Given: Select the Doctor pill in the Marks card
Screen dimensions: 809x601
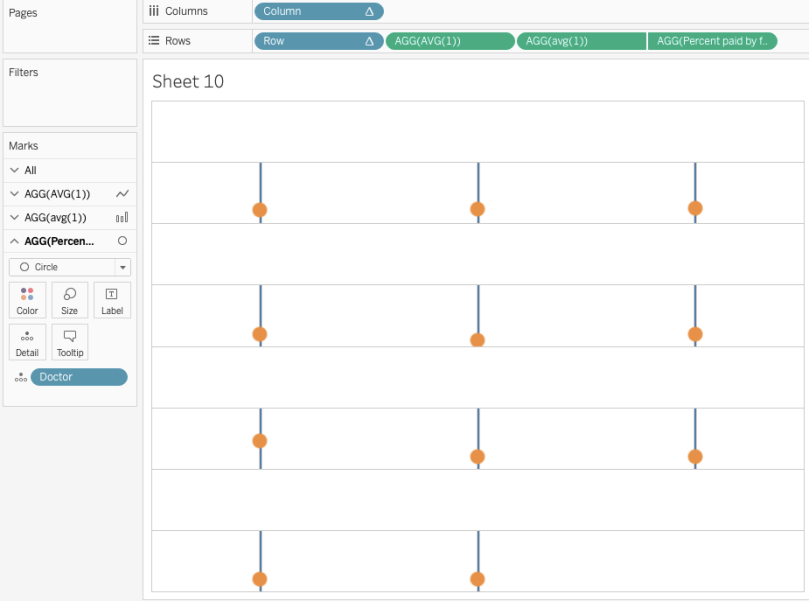Looking at the screenshot, I should pyautogui.click(x=79, y=377).
